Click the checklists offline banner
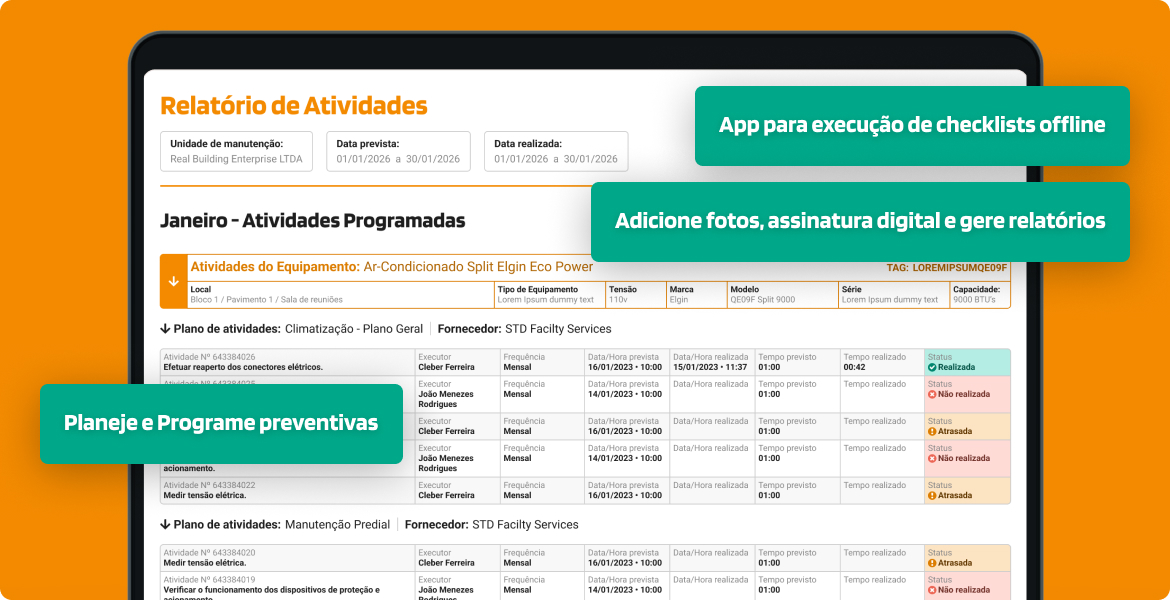1170x600 pixels. [x=912, y=125]
